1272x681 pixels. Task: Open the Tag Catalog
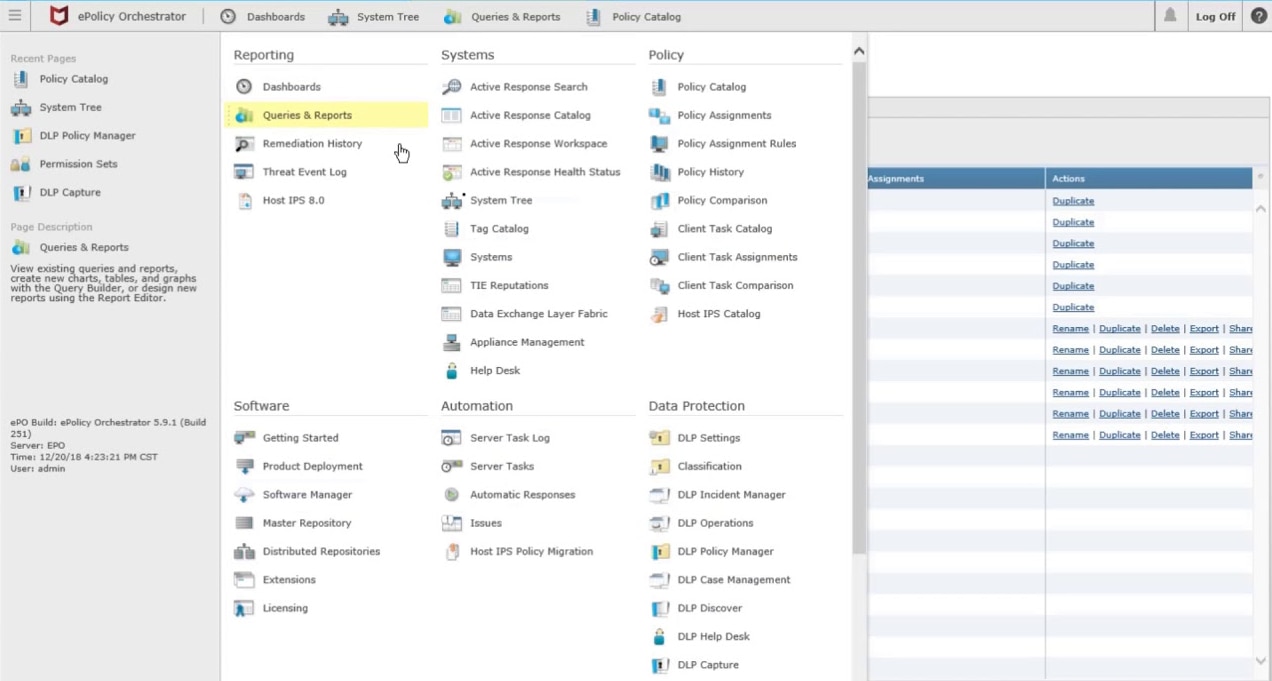tap(499, 228)
